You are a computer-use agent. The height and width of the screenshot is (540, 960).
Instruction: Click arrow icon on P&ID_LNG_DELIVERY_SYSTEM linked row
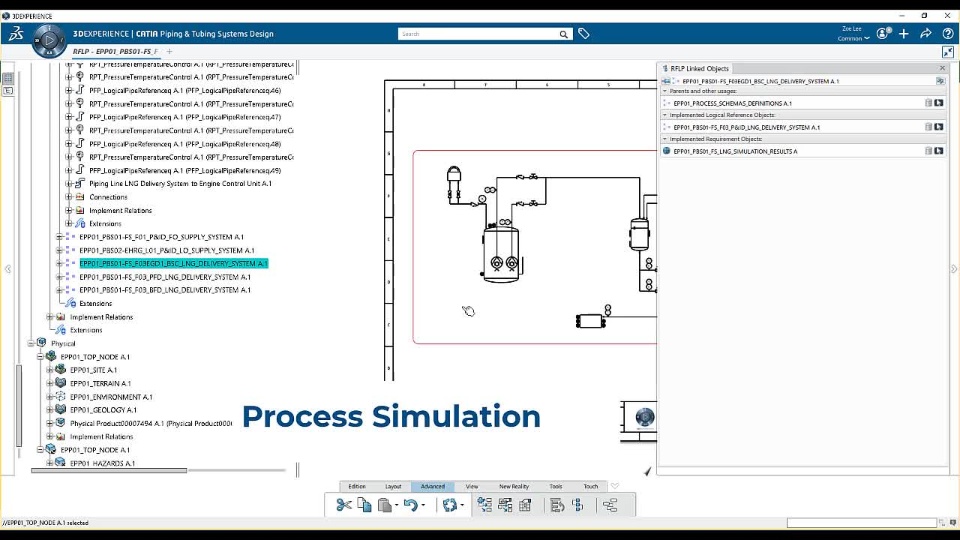click(x=939, y=127)
